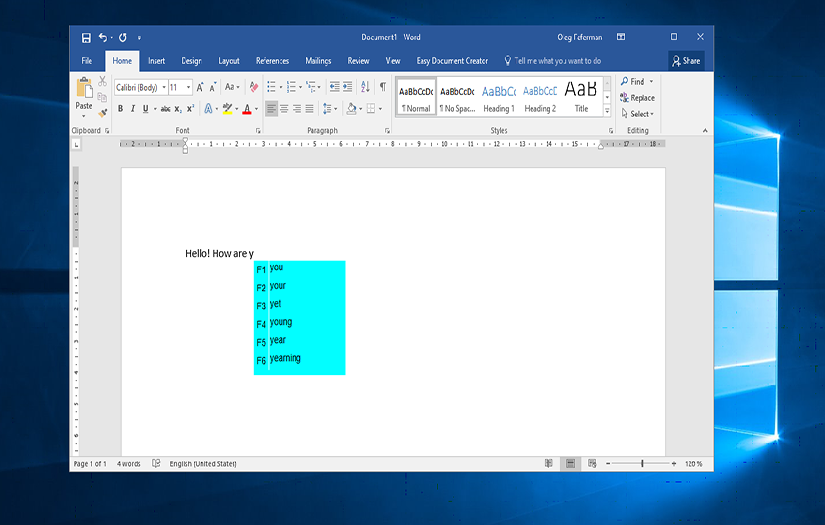The image size is (825, 525).
Task: Apply the No Spacing style
Action: click(x=457, y=97)
